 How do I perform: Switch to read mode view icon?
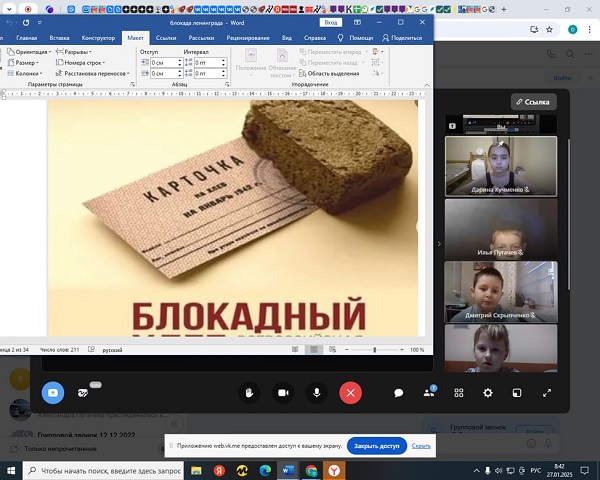(x=295, y=349)
